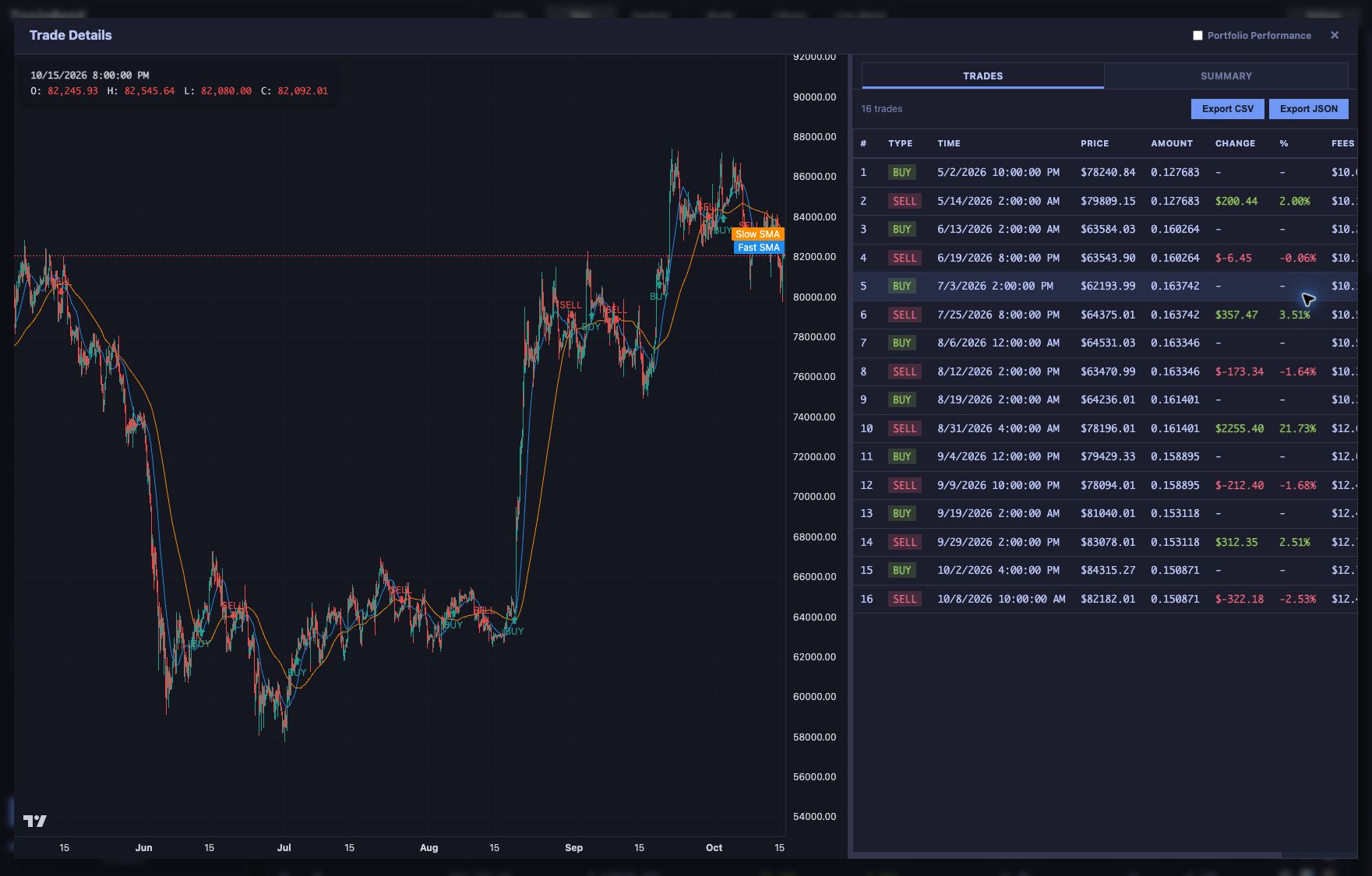Switch to the SUMMARY tab
This screenshot has width=1372, height=876.
(x=1226, y=76)
